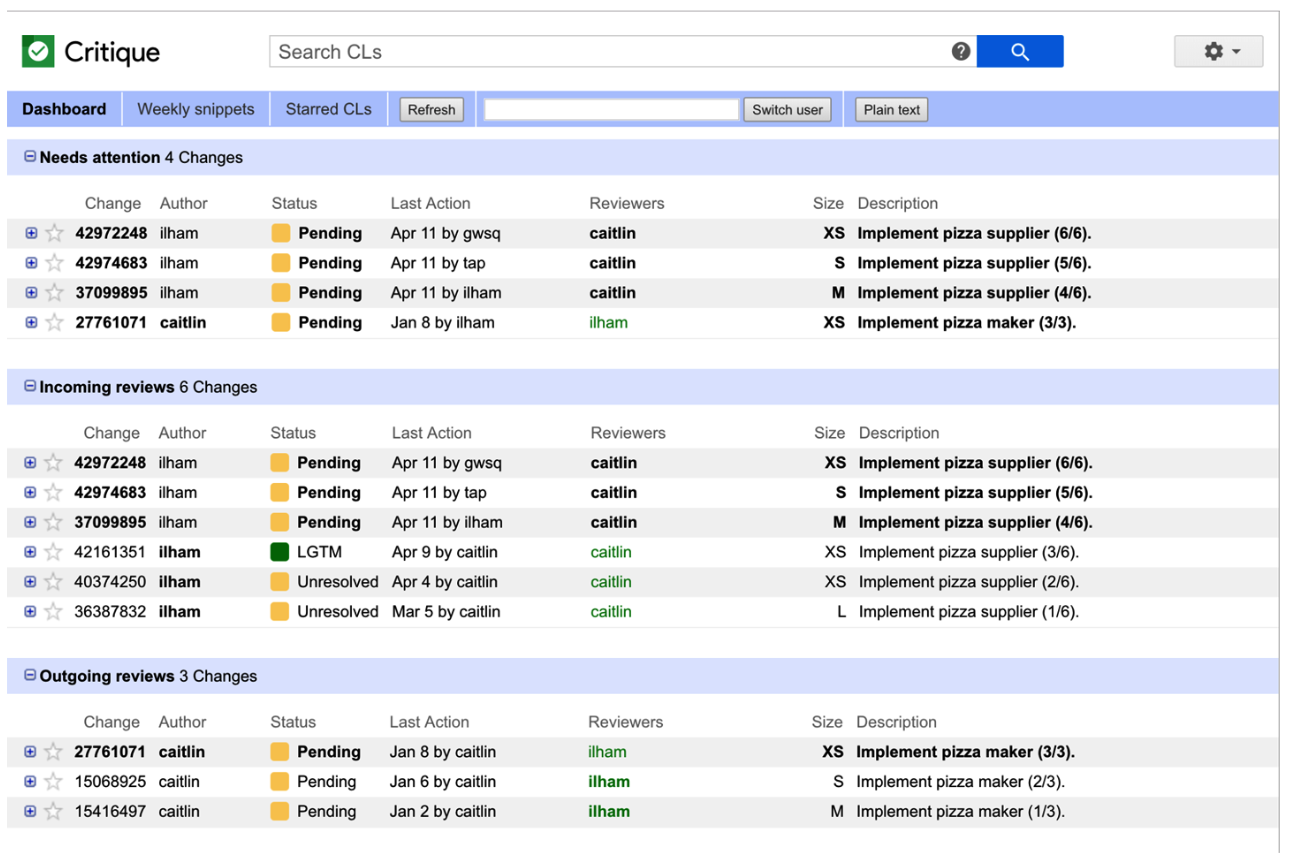Image resolution: width=1297 pixels, height=868 pixels.
Task: Open change number 15068925
Action: (110, 781)
